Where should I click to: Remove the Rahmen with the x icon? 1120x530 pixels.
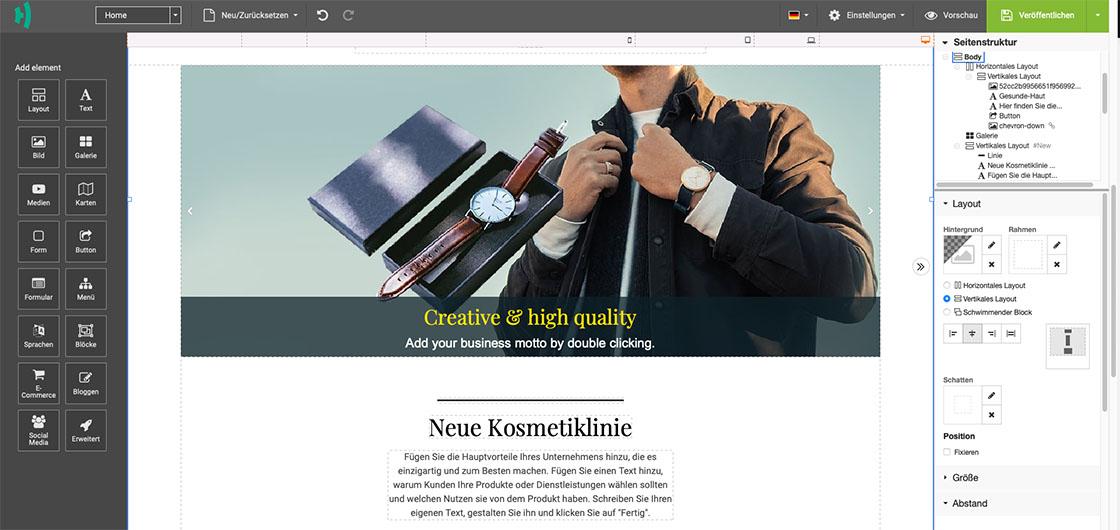(1056, 265)
